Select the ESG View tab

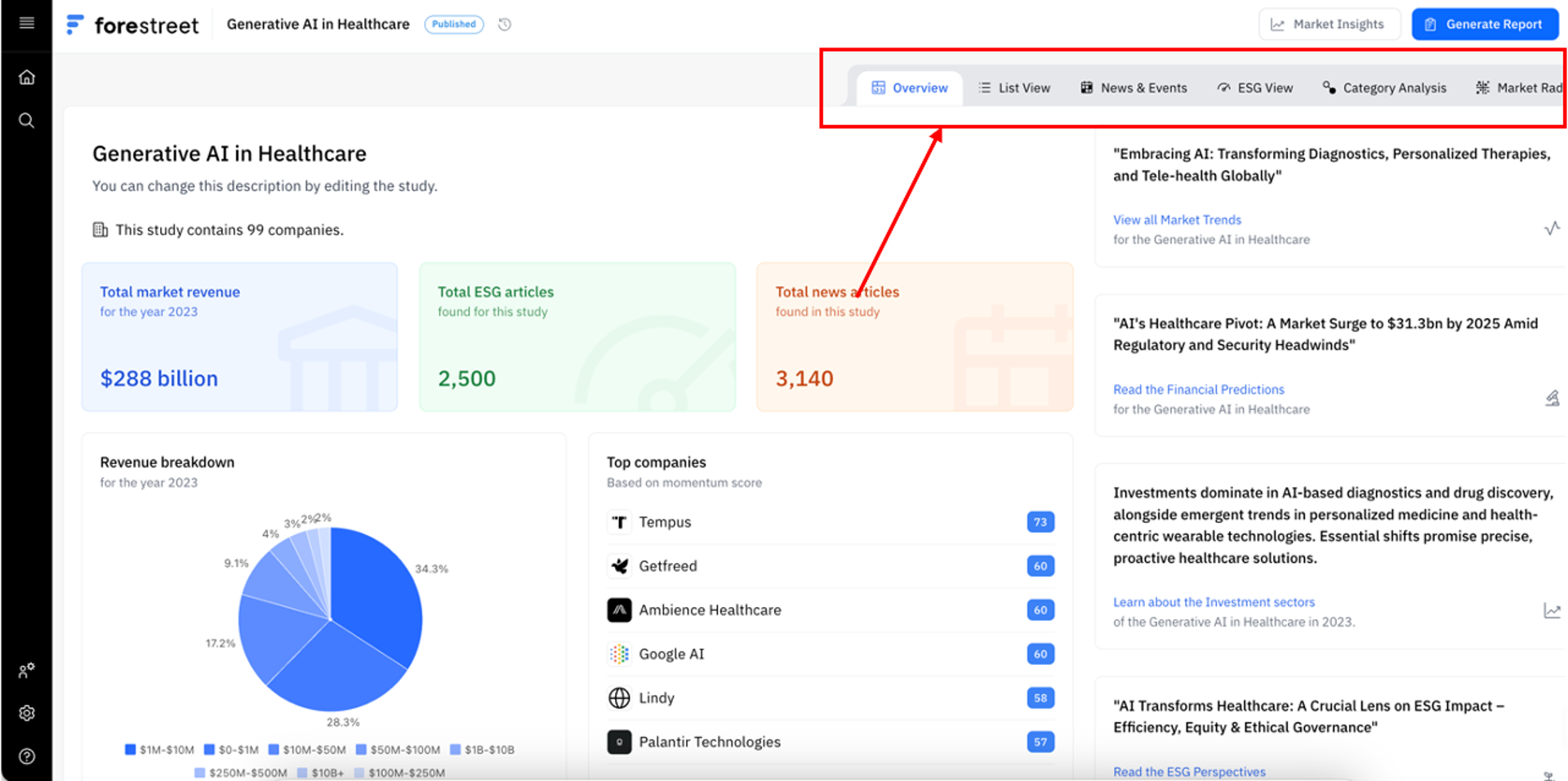1255,88
